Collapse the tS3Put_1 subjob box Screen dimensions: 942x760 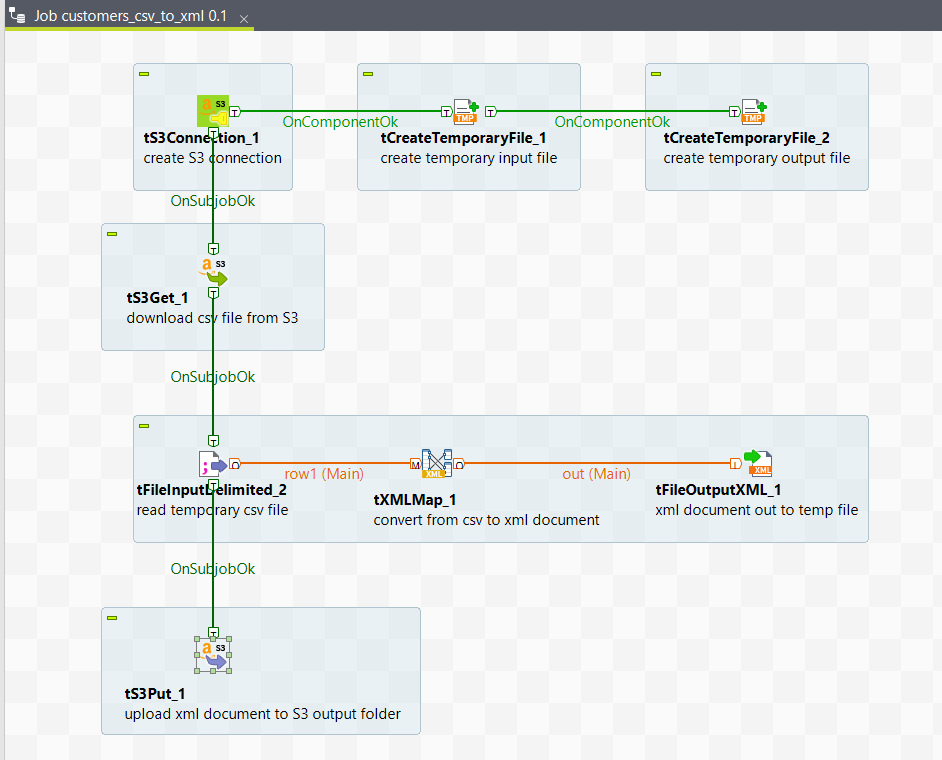pos(112,618)
